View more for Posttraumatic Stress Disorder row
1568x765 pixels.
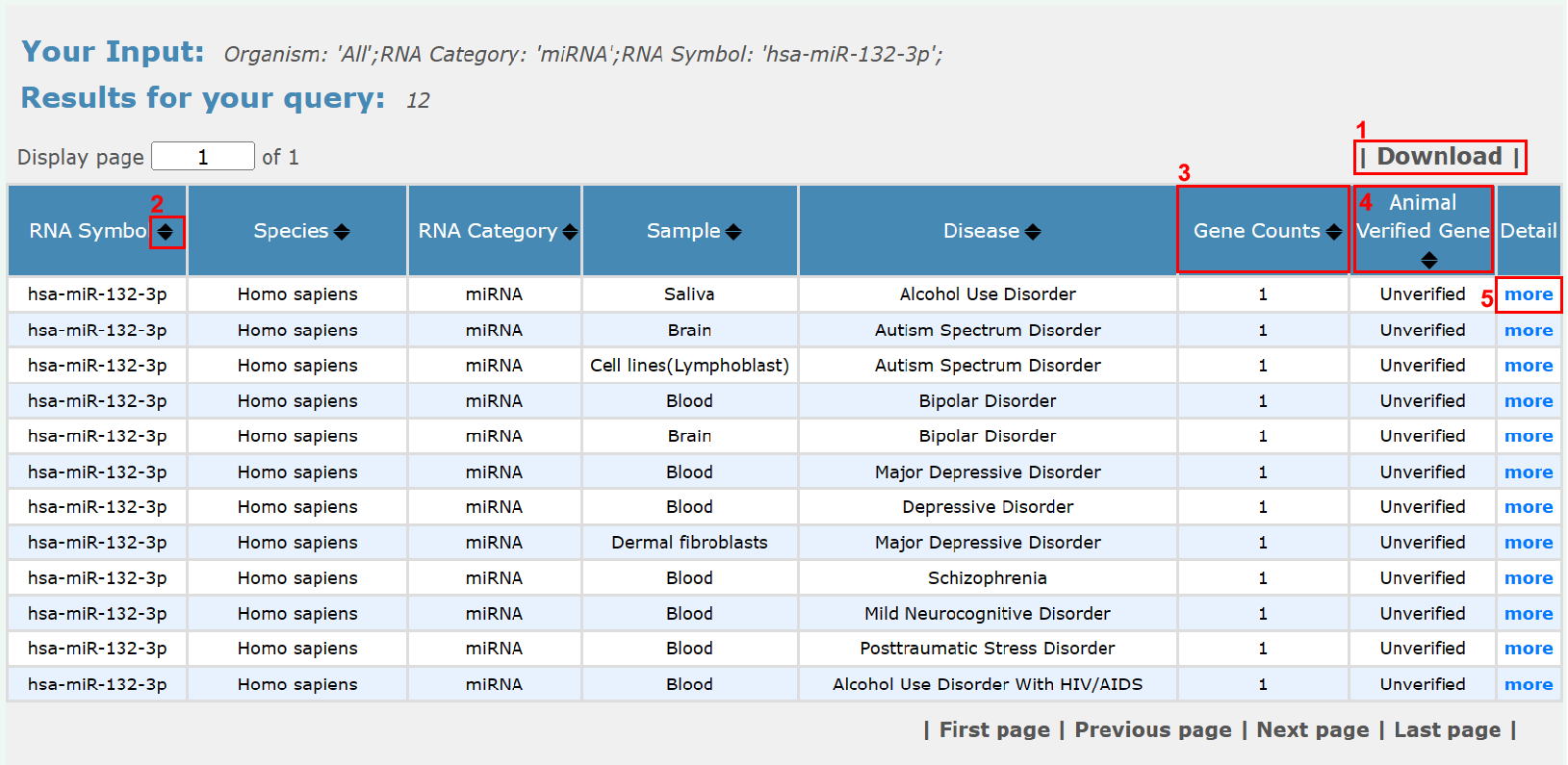click(1528, 649)
